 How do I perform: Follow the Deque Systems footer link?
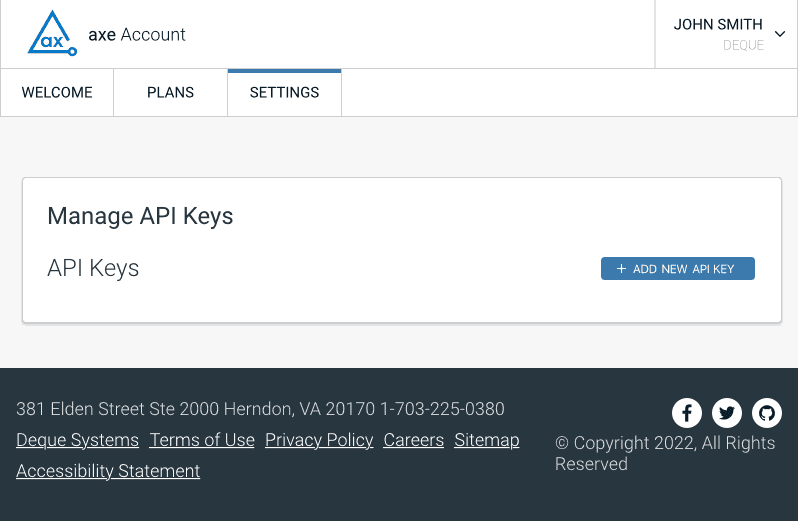77,440
